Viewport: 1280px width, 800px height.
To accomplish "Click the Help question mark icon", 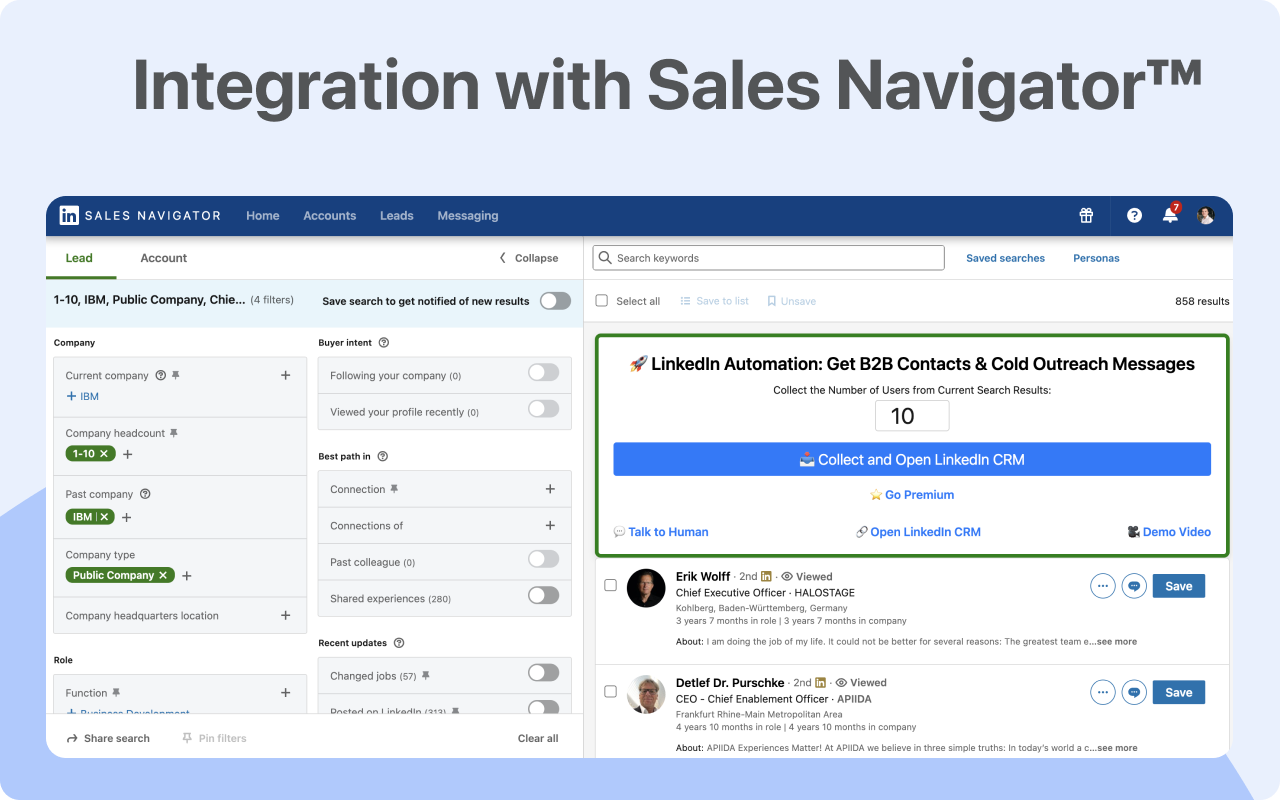I will pos(1133,215).
